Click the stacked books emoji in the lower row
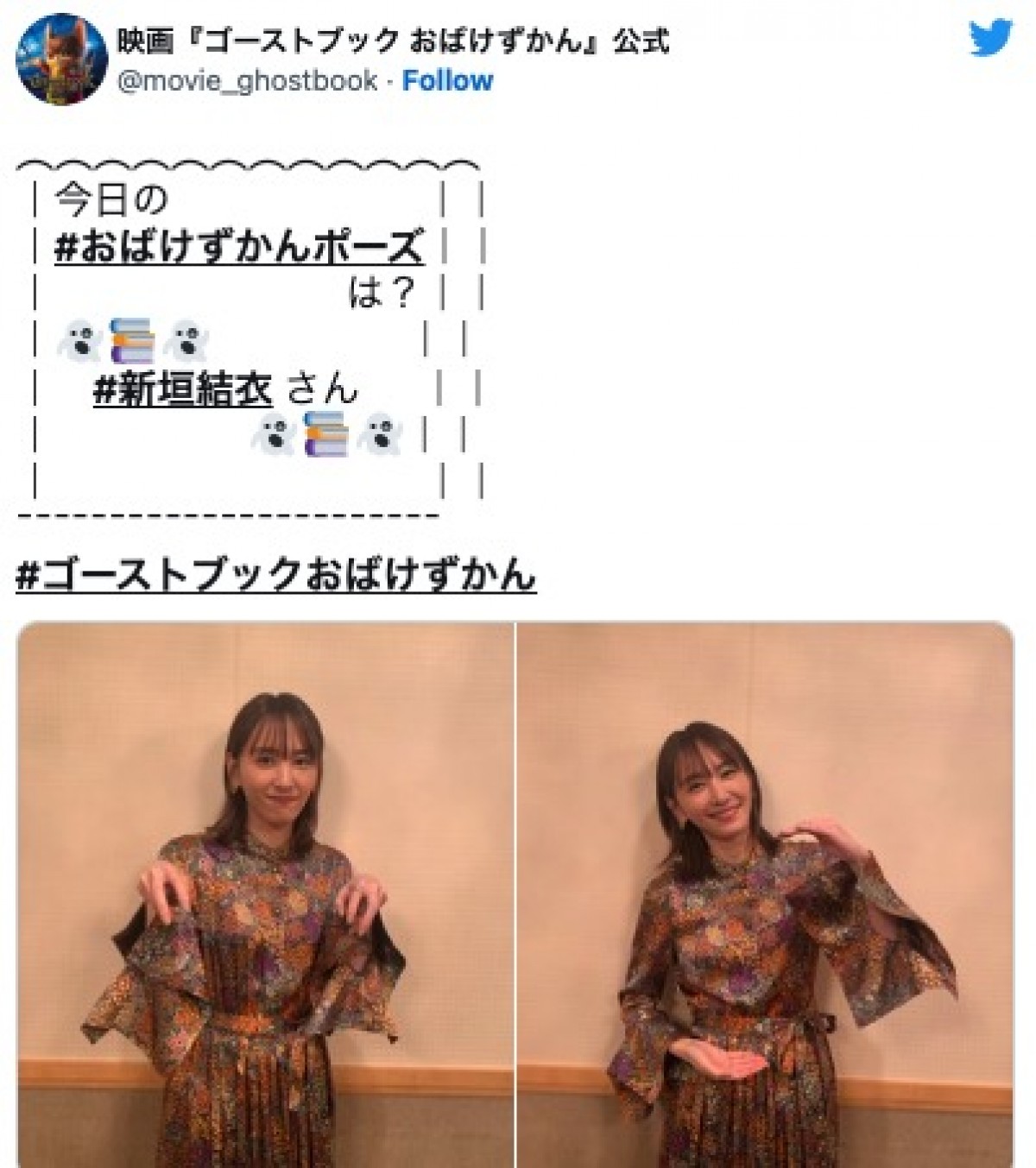1036x1168 pixels. coord(327,434)
